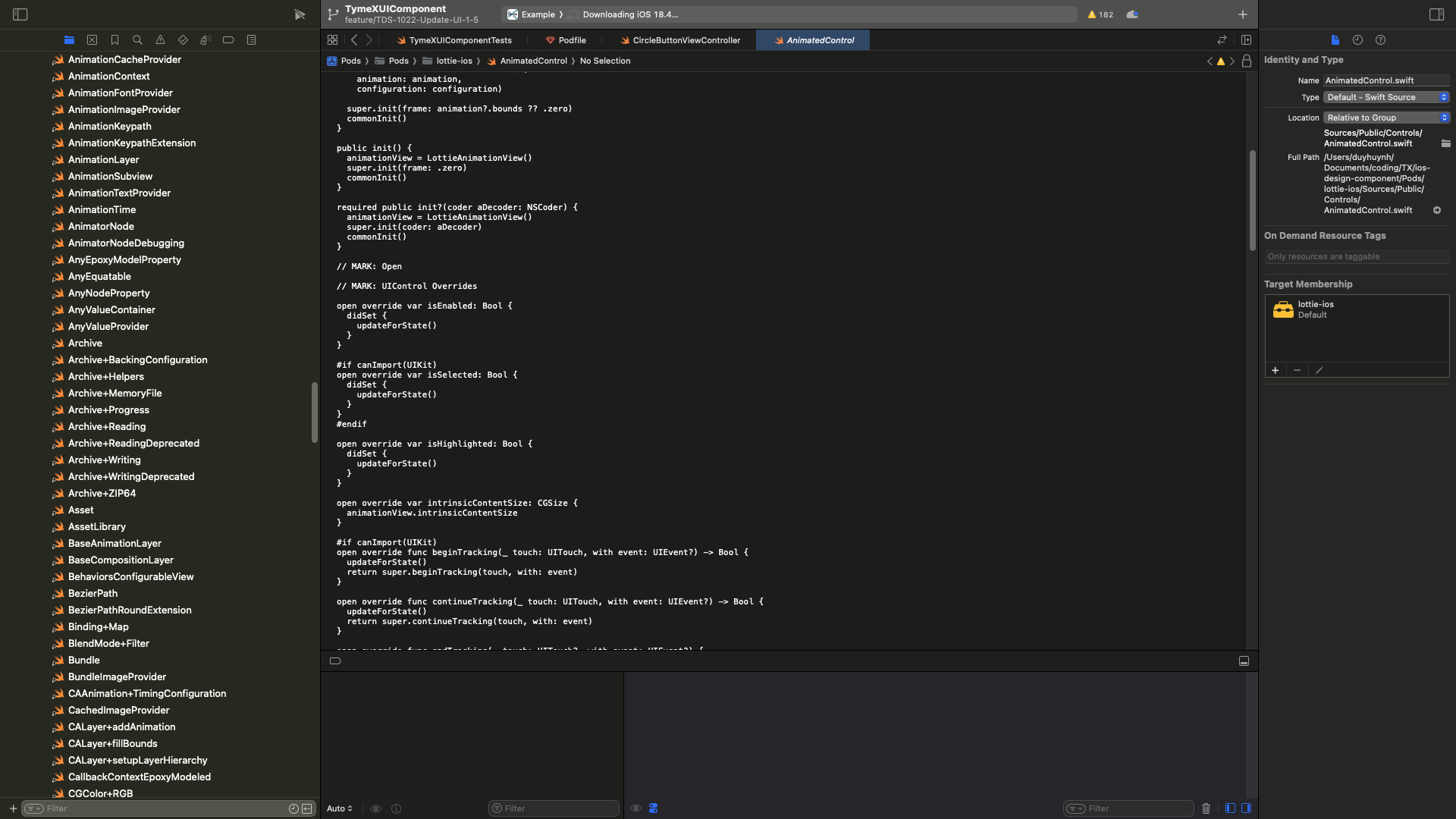Click the add target membership plus button
Screen dimensions: 1456x819
1276,371
